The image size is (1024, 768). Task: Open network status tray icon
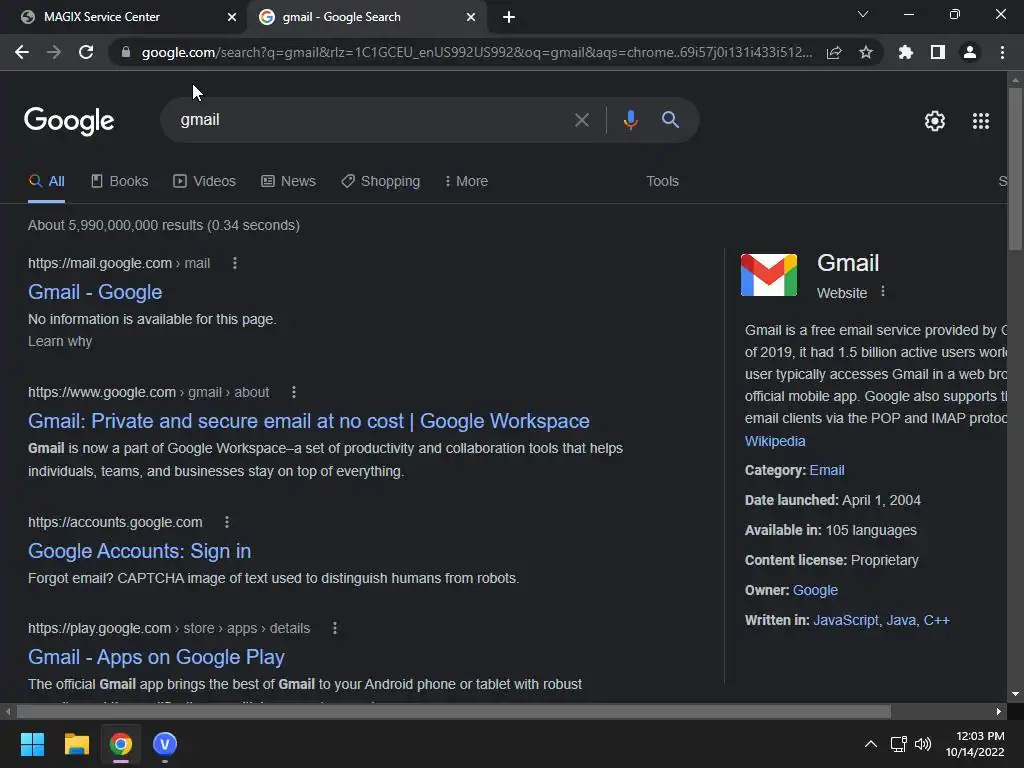tap(899, 744)
